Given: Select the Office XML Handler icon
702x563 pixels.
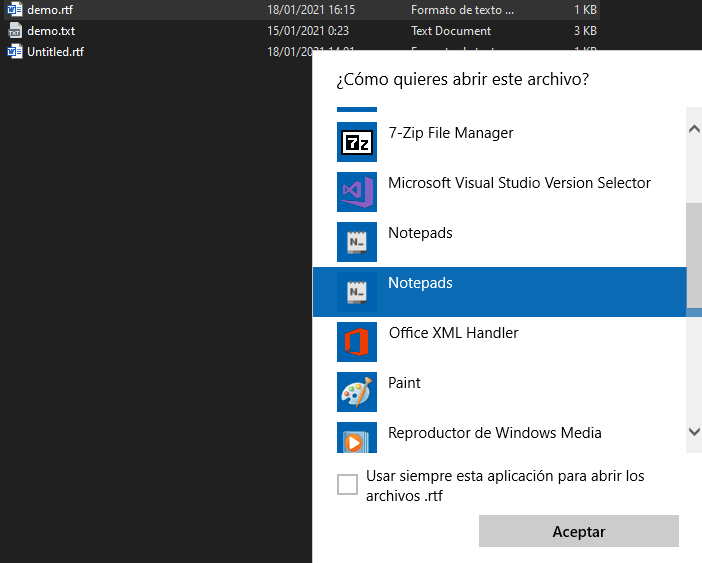Looking at the screenshot, I should tap(357, 342).
